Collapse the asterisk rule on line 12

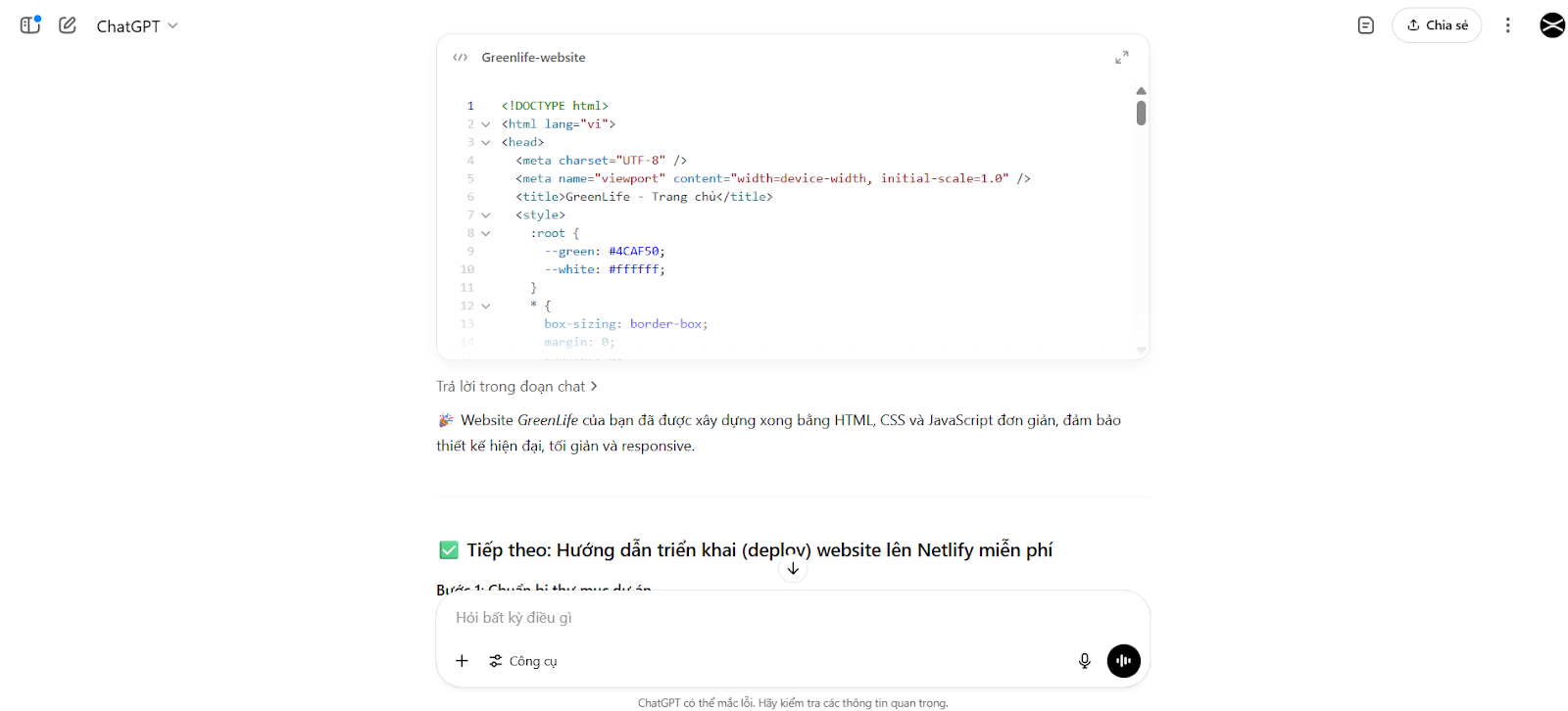[486, 307]
